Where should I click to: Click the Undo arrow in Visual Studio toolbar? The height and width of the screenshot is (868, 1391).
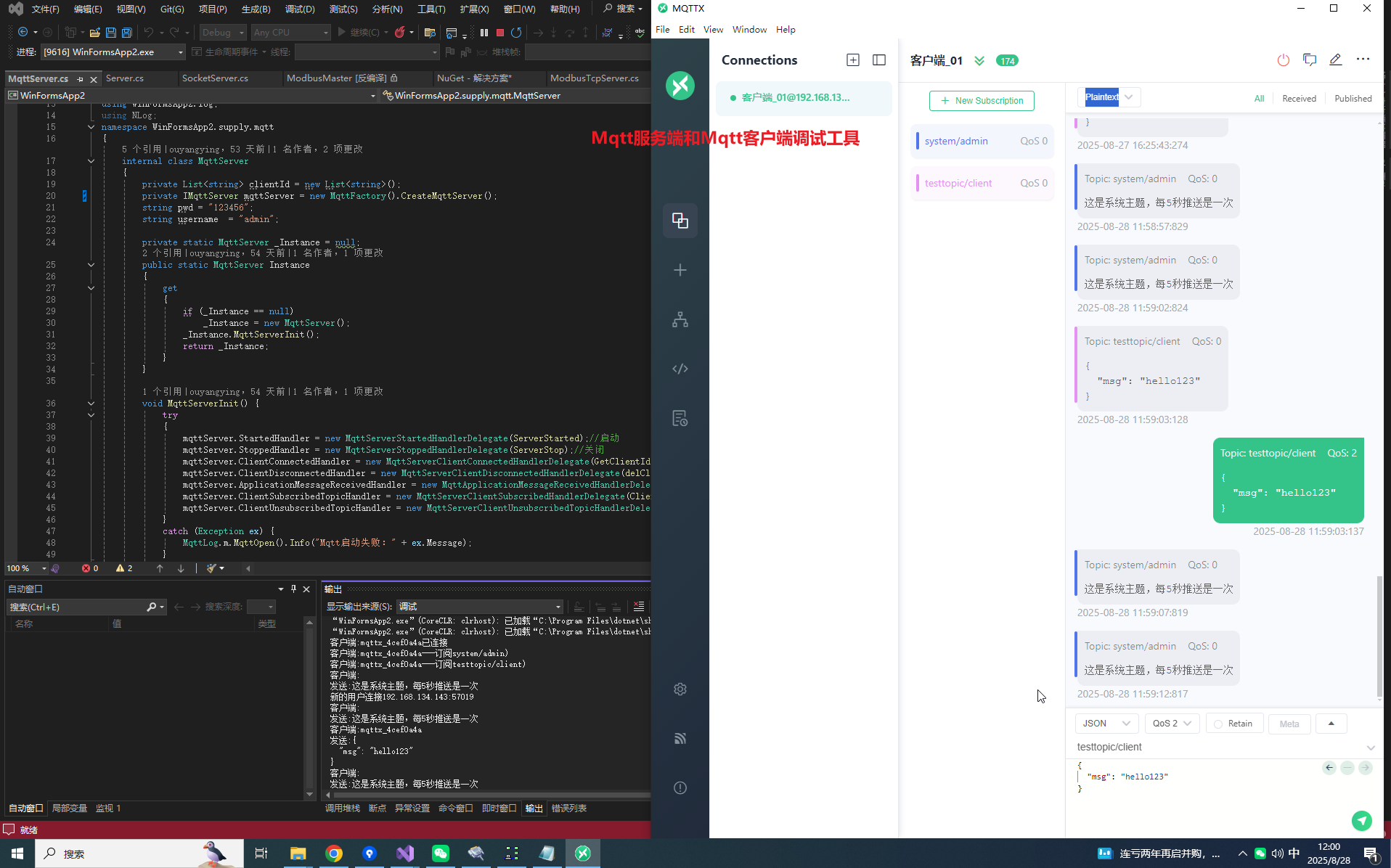tap(149, 33)
